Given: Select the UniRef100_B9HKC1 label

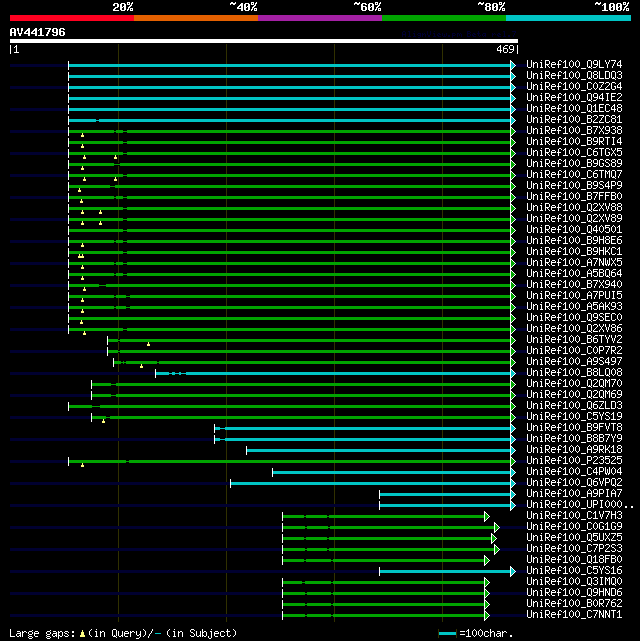Looking at the screenshot, I should (x=574, y=252).
